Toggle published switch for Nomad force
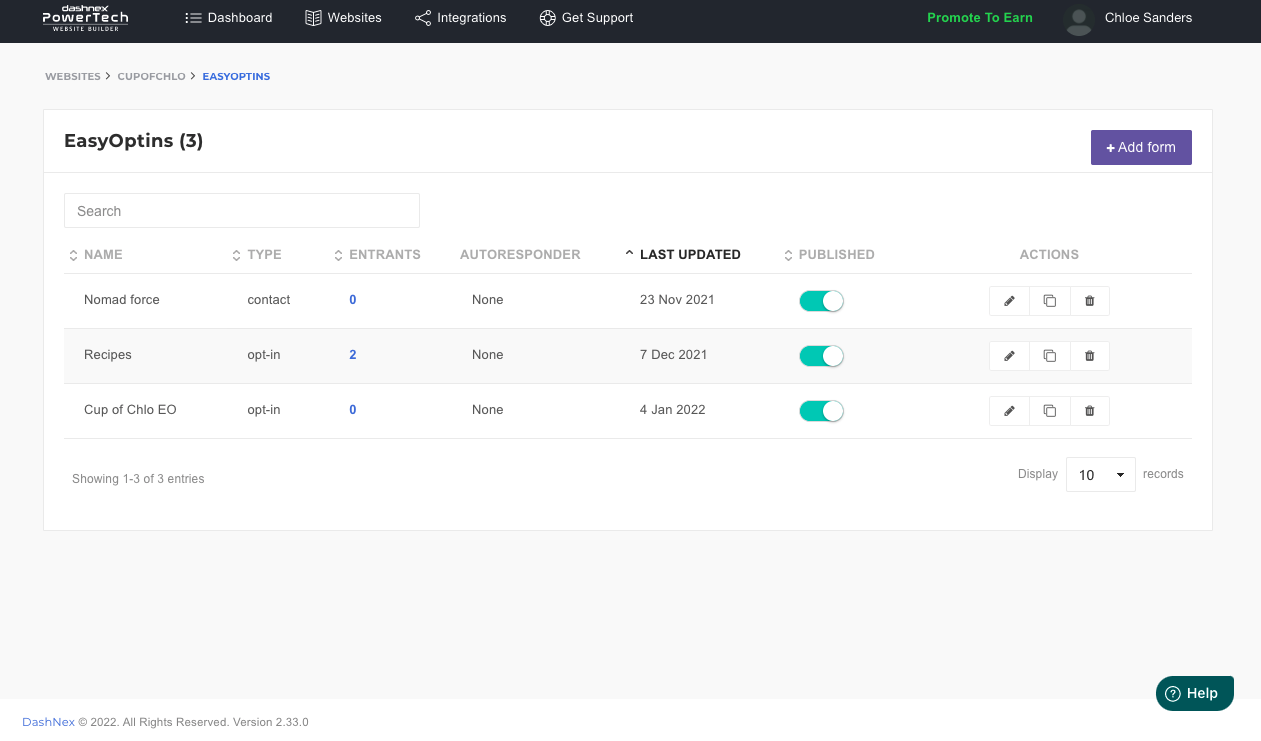Viewport: 1261px width, 741px height. click(821, 301)
